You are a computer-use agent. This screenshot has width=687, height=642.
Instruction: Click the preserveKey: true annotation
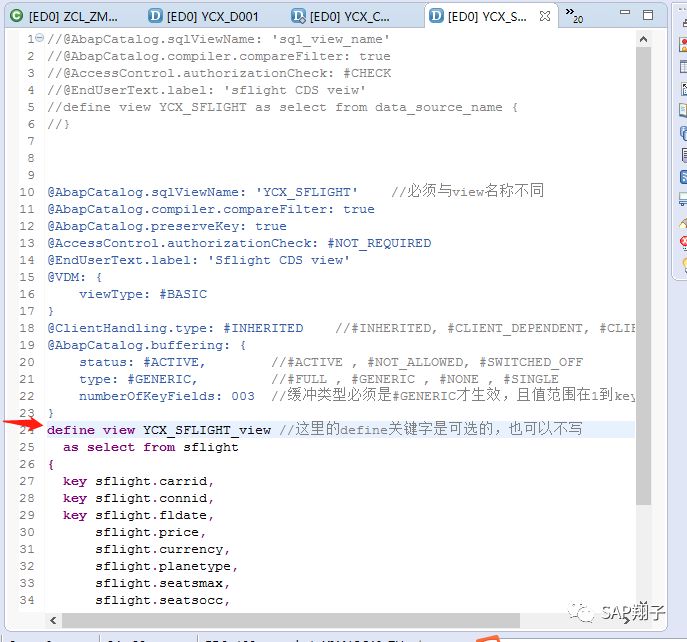[167, 227]
